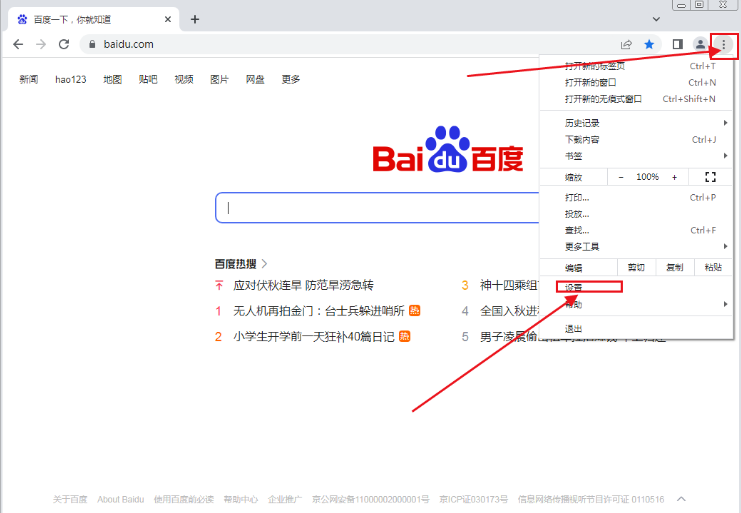Select 打开新的窗口 menu item

[637, 83]
